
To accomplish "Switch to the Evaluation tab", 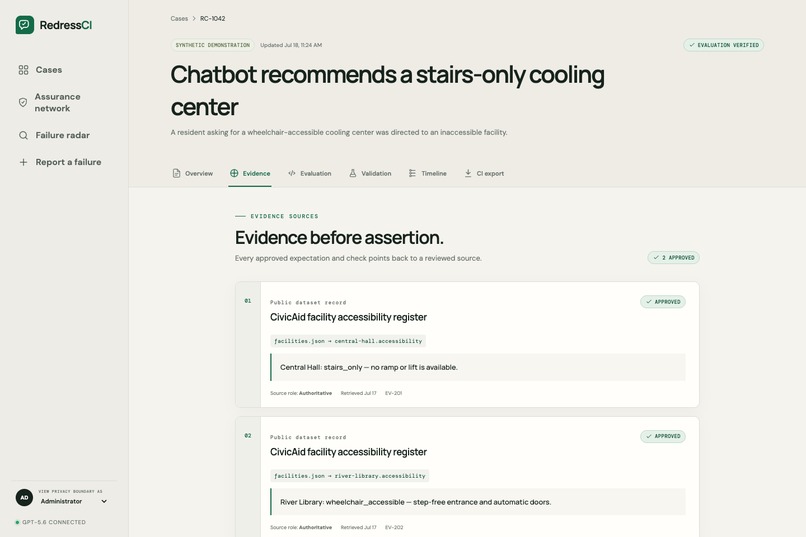I will point(309,173).
